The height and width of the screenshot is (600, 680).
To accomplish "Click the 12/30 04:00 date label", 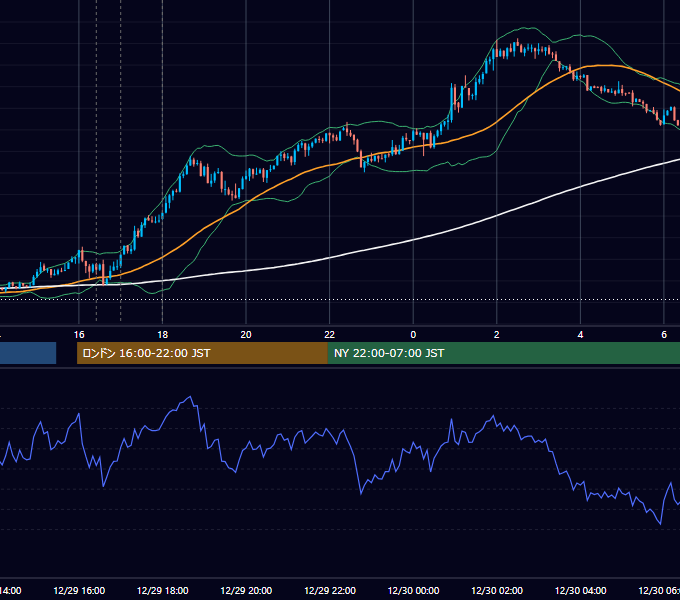I will (x=581, y=590).
